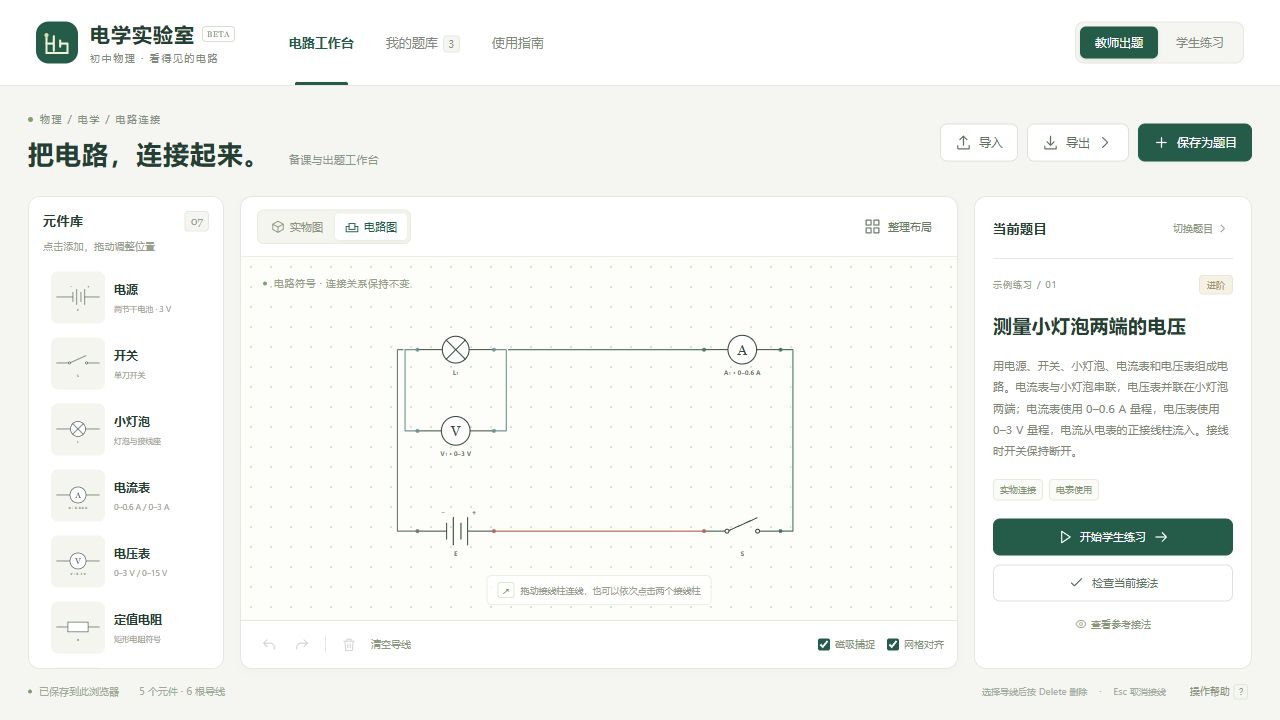Open the 使用指南 tab
Viewport: 1280px width, 720px height.
tap(518, 43)
